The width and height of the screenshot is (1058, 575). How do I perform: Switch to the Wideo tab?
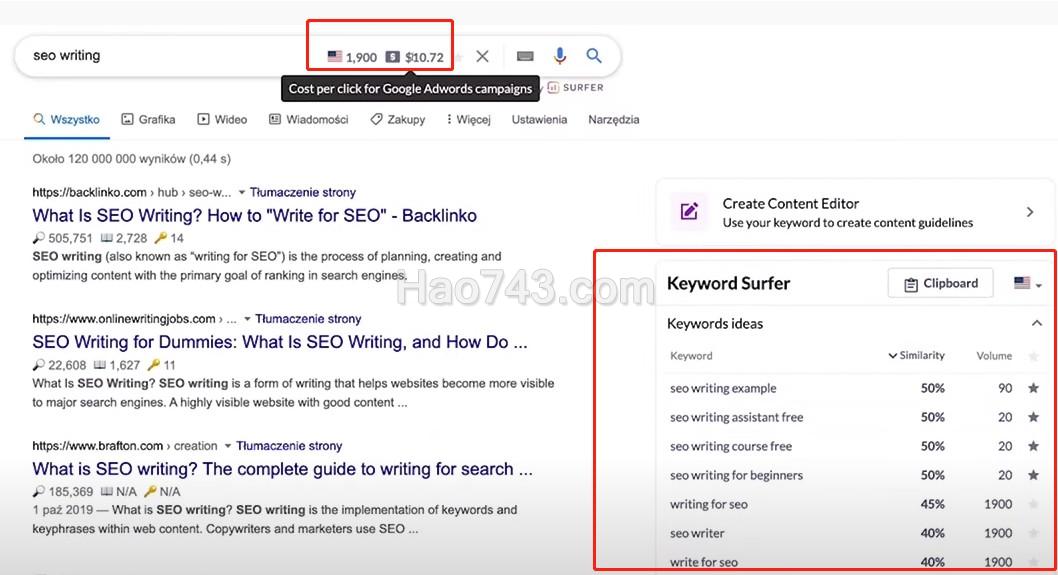click(x=222, y=119)
